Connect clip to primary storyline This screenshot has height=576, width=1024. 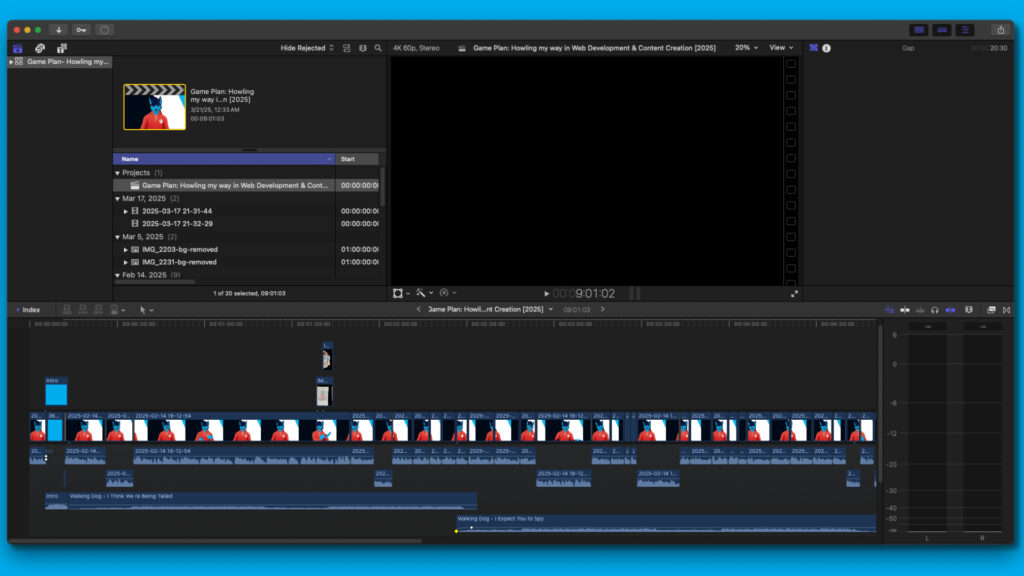[67, 310]
